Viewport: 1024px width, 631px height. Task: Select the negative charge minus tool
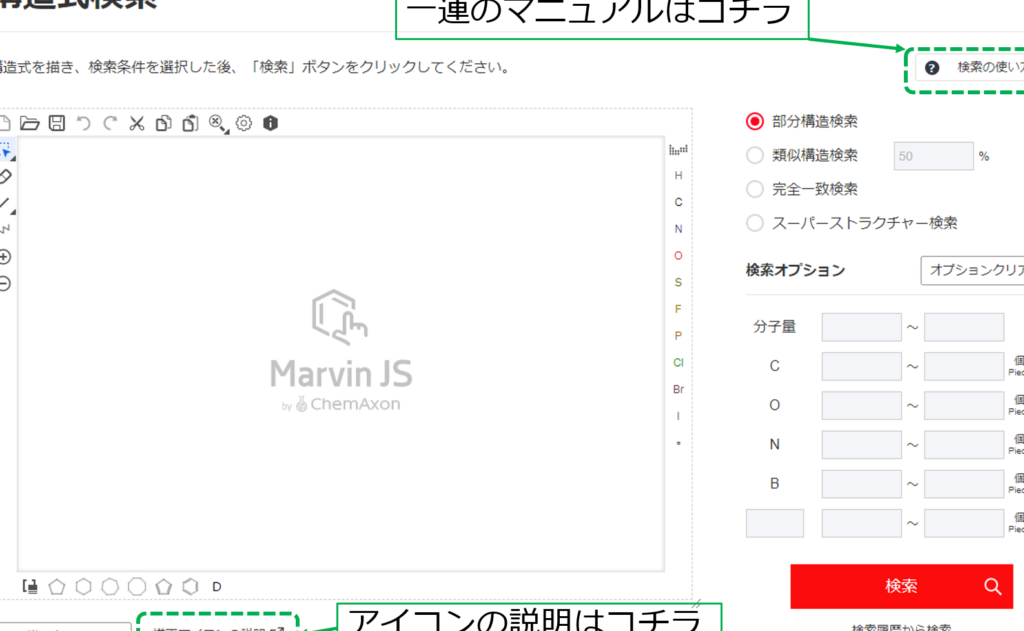pos(5,283)
